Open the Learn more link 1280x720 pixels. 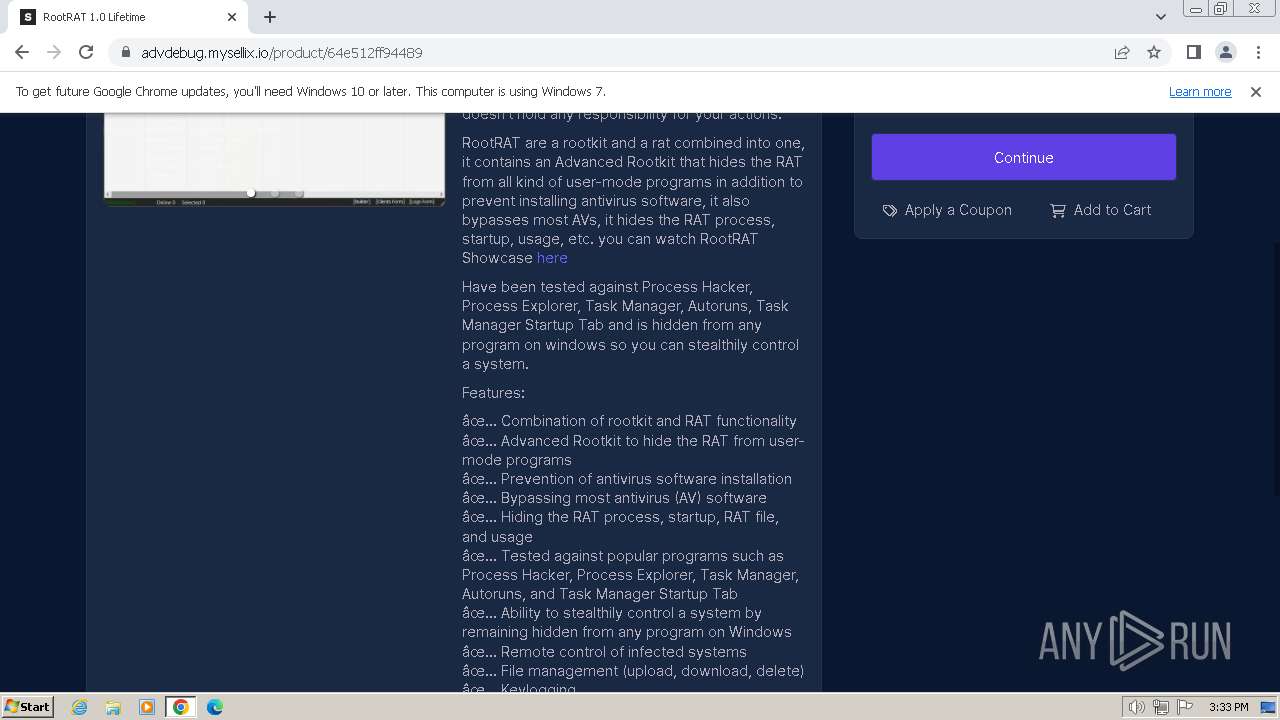tap(1200, 91)
